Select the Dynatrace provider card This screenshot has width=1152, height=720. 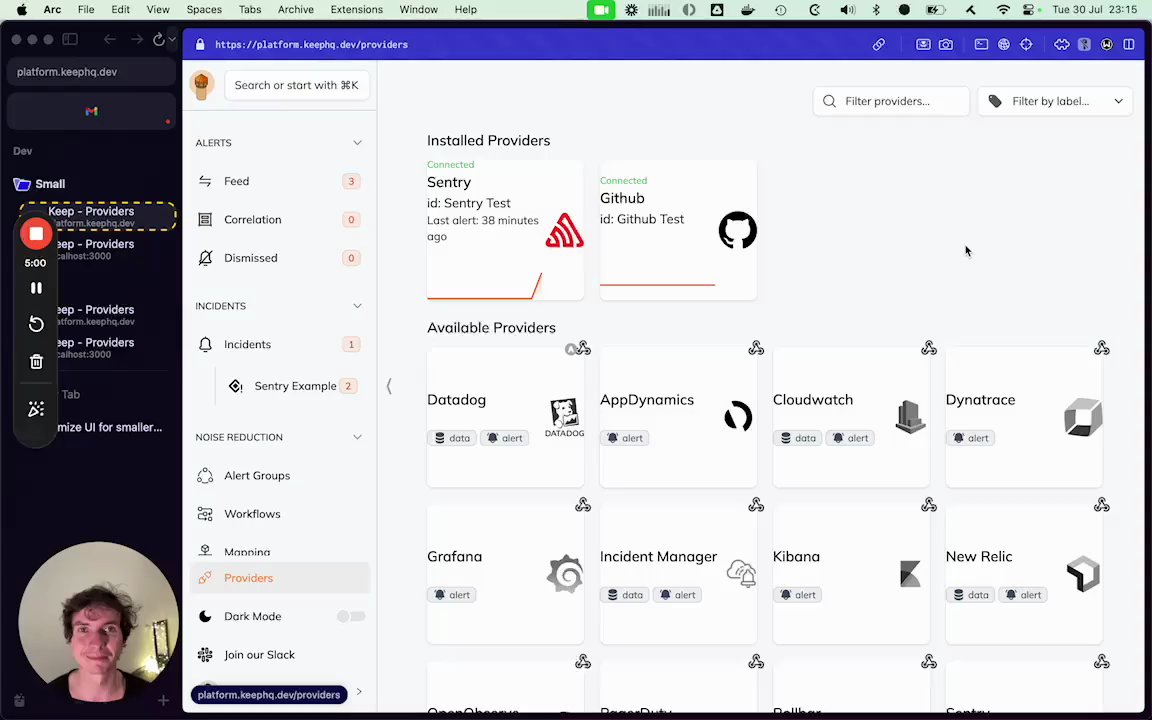pyautogui.click(x=1024, y=417)
